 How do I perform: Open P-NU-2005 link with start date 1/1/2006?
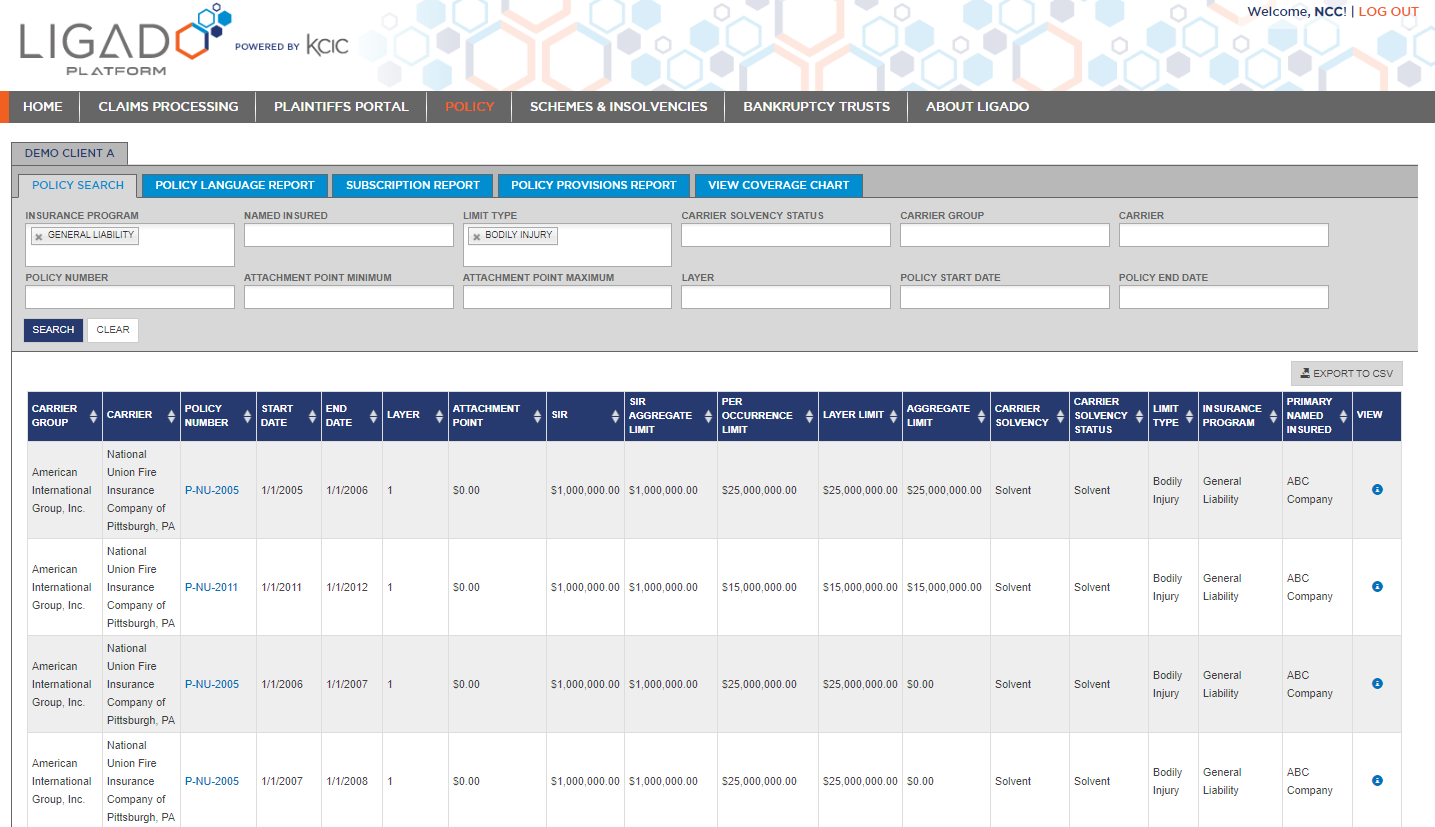[x=212, y=684]
